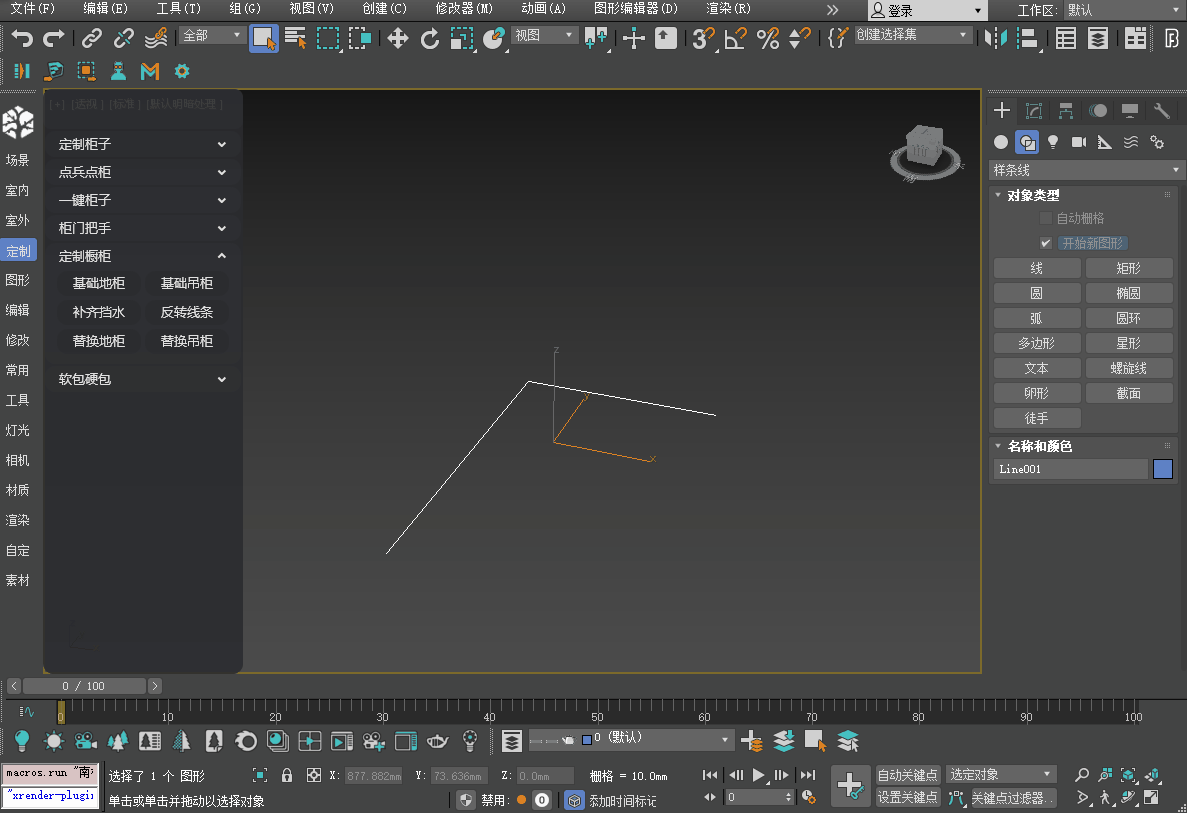Open the Motion tab in command panel
This screenshot has width=1187, height=813.
(x=1098, y=111)
